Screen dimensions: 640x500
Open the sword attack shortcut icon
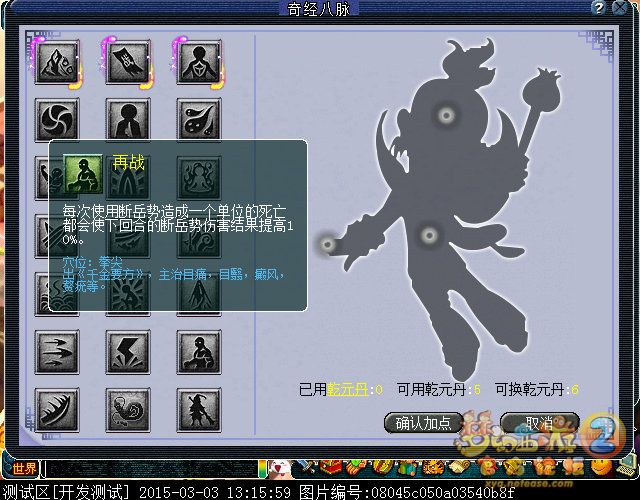tap(305, 469)
